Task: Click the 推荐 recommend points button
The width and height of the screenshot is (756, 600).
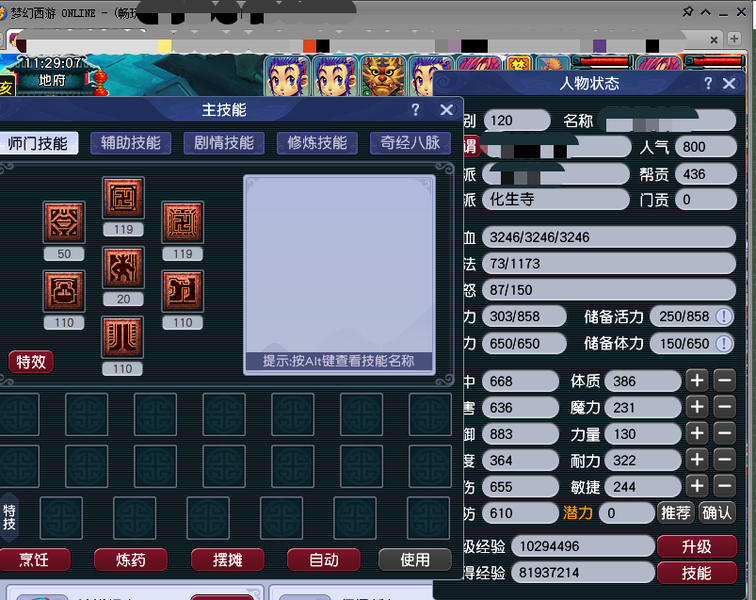Action: 675,512
